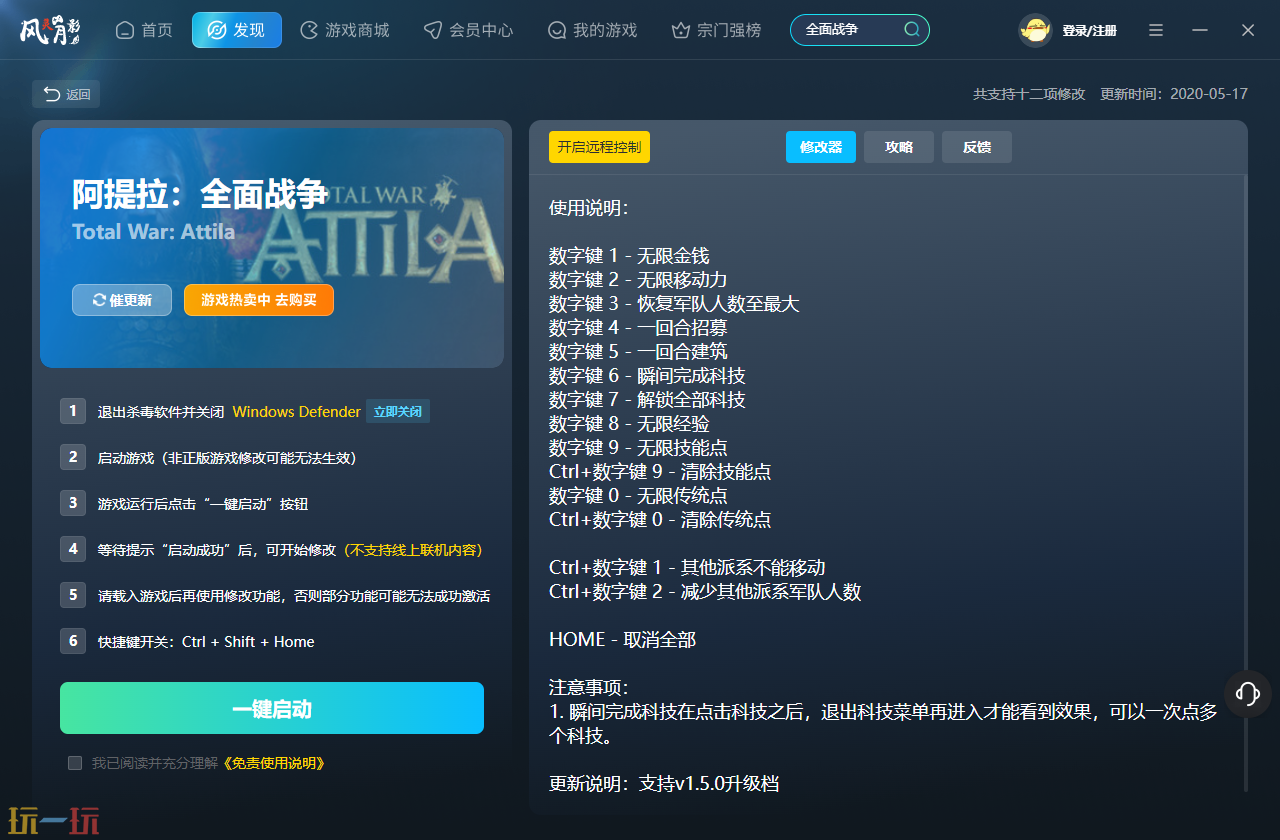Image resolution: width=1280 pixels, height=840 pixels.
Task: Open the 游戏商城 store tab
Action: (x=345, y=30)
